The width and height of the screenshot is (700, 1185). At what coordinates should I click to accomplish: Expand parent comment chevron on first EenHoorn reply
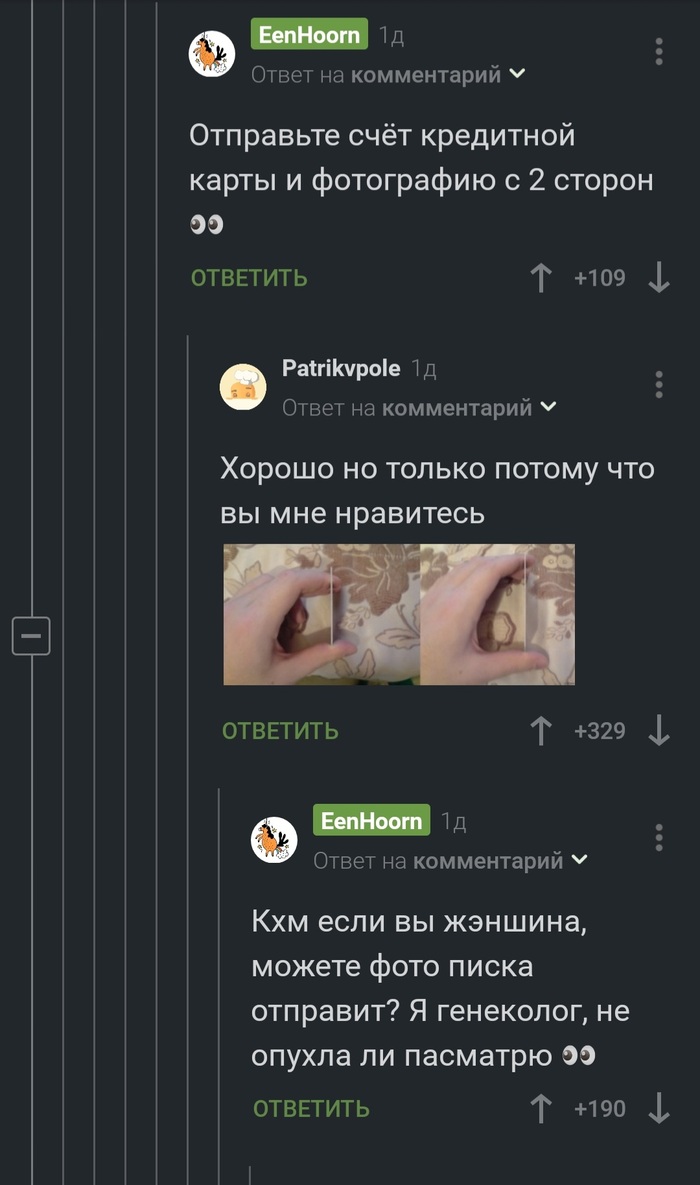click(x=518, y=74)
